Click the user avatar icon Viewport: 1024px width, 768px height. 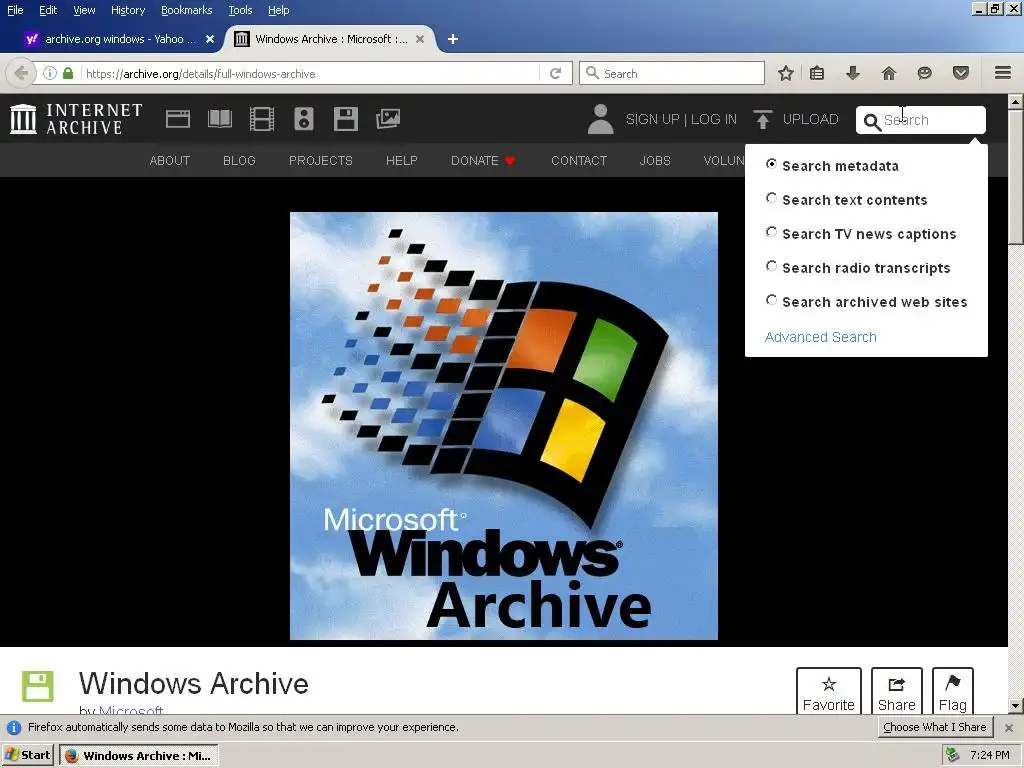click(600, 119)
